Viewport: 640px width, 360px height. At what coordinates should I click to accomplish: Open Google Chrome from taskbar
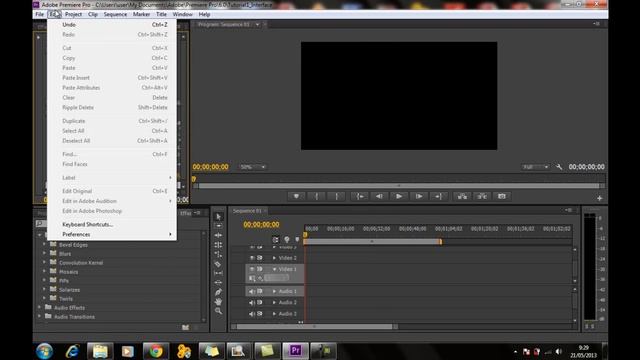156,351
